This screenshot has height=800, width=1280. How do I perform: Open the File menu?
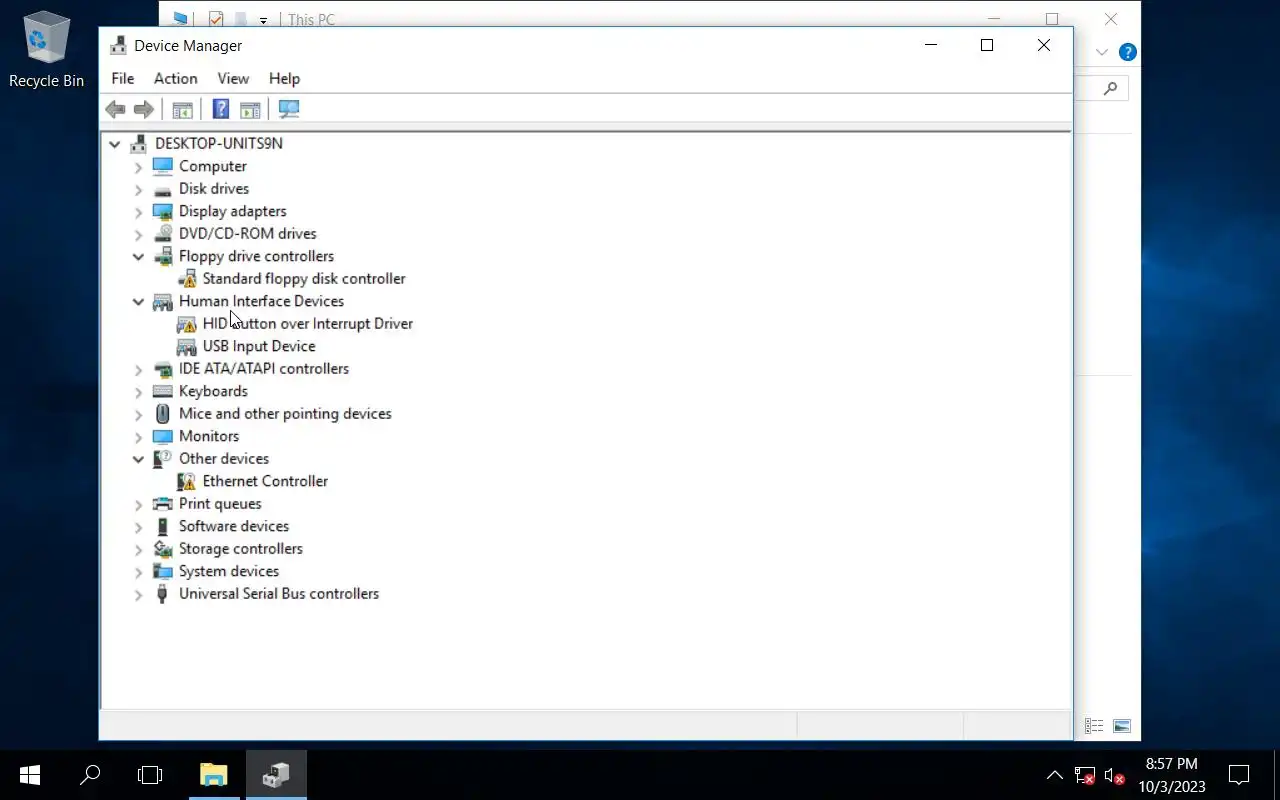[123, 78]
